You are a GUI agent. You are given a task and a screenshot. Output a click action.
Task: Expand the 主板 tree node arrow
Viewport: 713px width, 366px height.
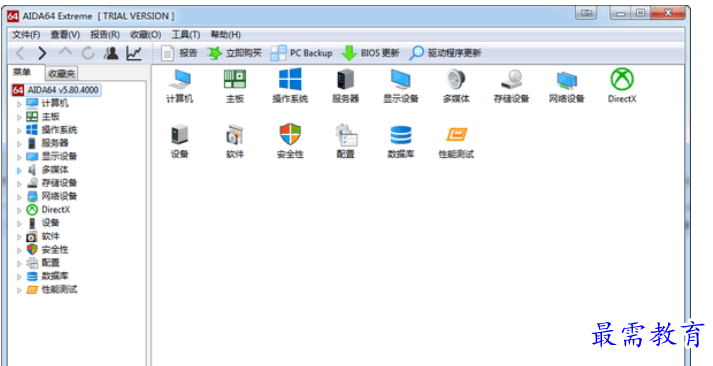[19, 117]
